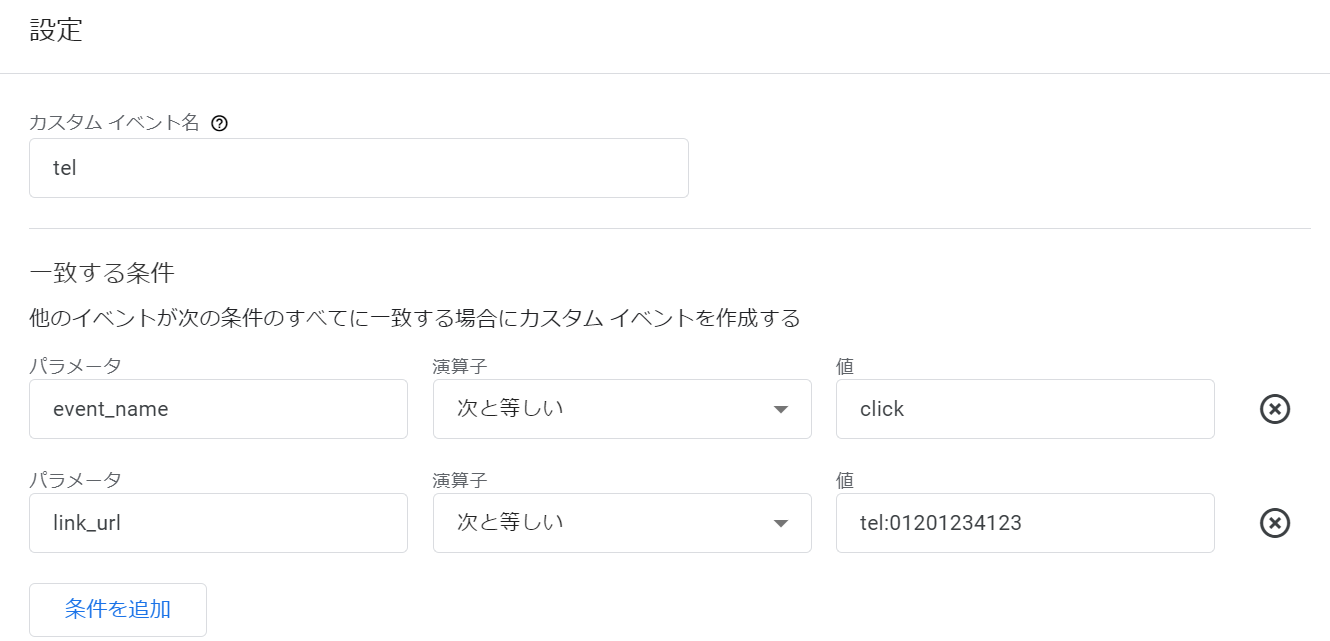Focus the custom event name field containing tel
The width and height of the screenshot is (1330, 641).
click(359, 168)
